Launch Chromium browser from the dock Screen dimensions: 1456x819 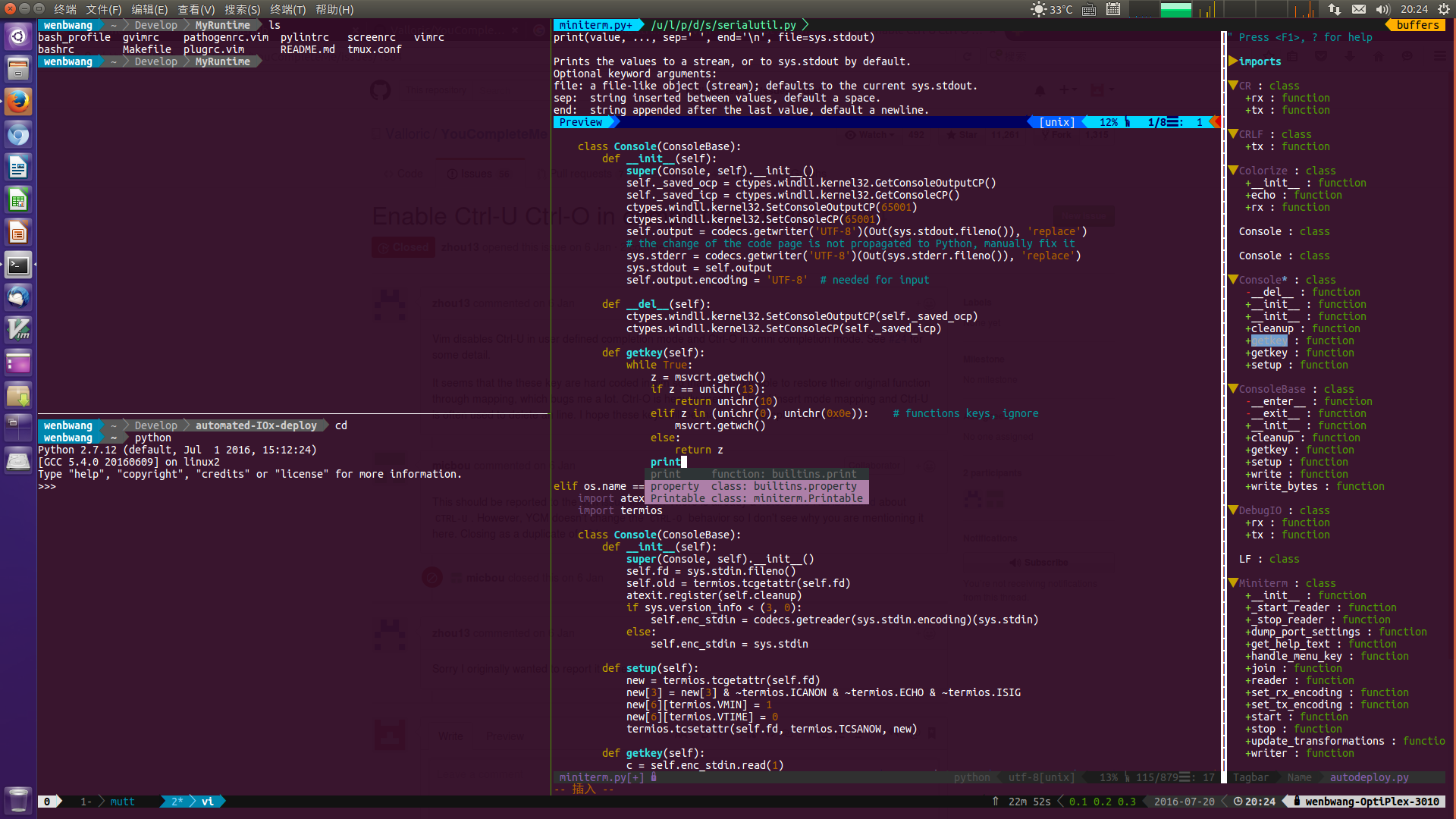click(18, 135)
